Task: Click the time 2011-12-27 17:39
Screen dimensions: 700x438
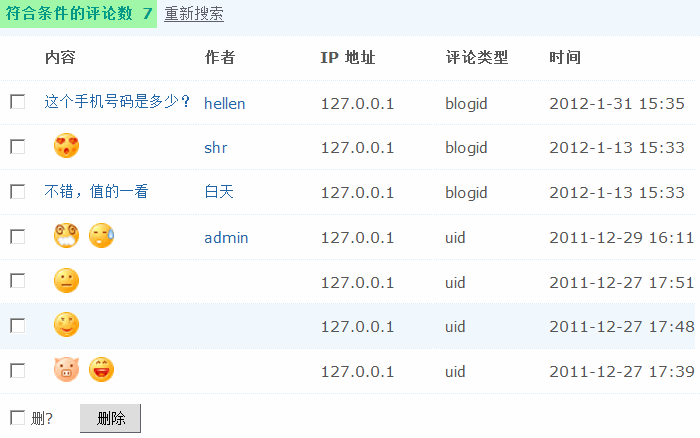Action: point(621,371)
